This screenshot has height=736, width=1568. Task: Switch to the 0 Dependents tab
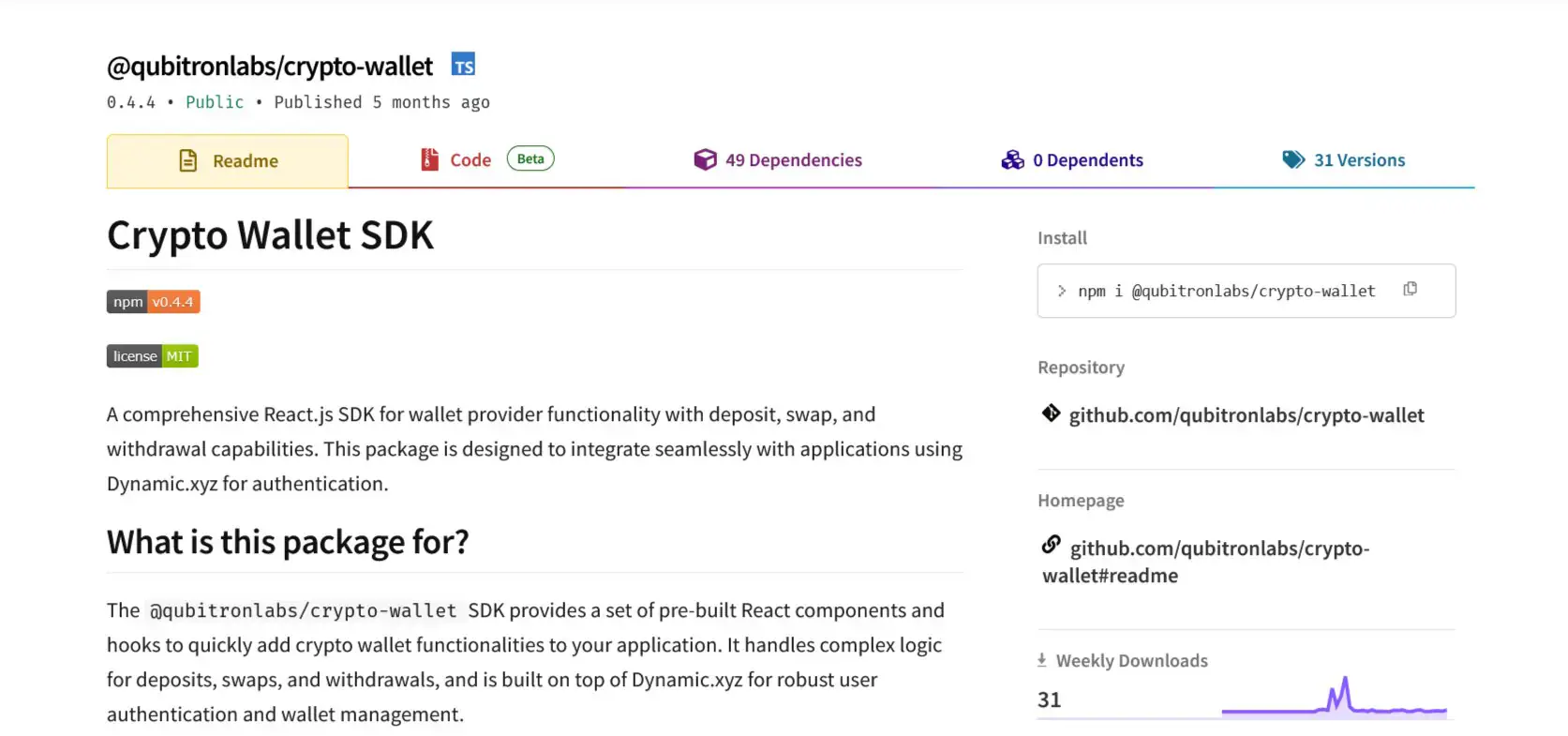[1072, 160]
